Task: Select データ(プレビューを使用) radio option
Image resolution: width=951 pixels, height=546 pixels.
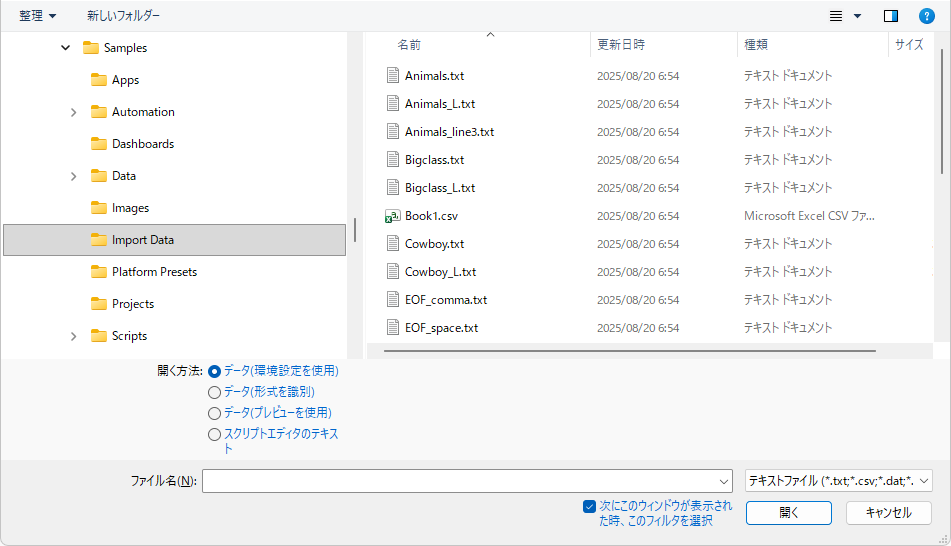Action: click(214, 414)
